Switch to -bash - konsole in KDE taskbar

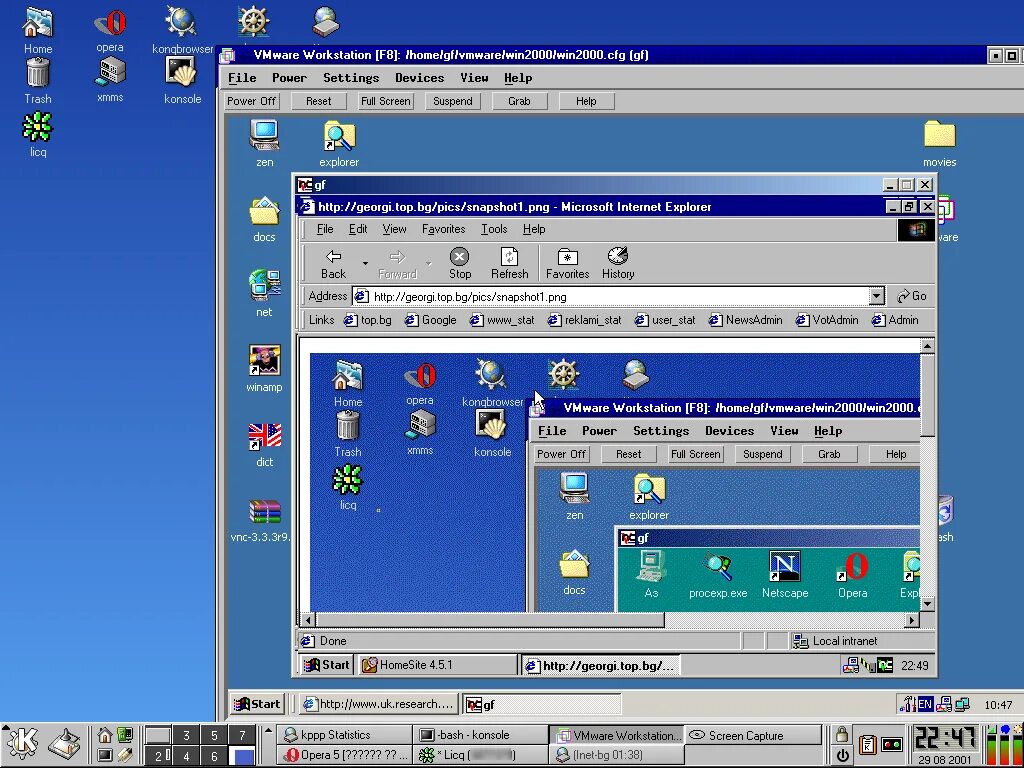[x=479, y=735]
